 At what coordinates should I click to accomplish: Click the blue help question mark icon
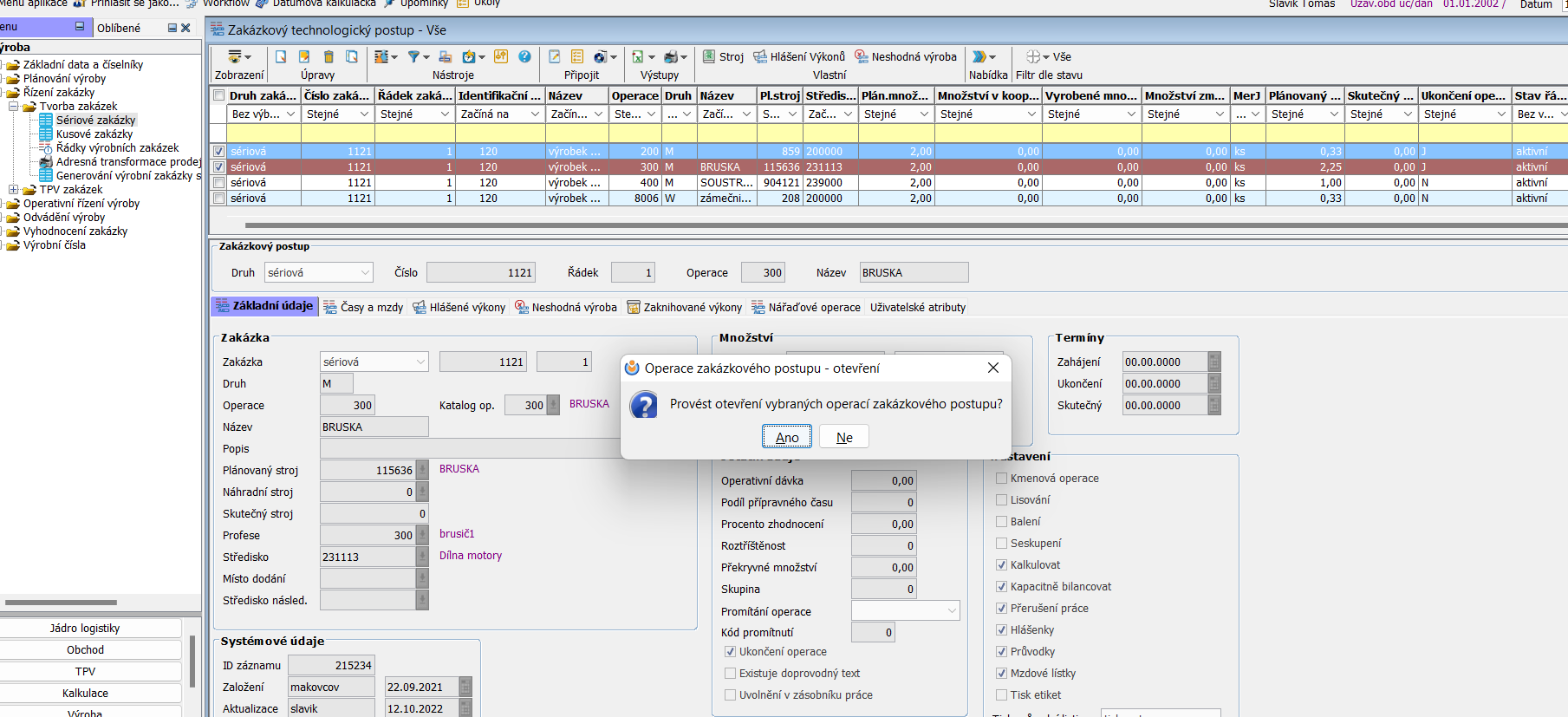524,57
